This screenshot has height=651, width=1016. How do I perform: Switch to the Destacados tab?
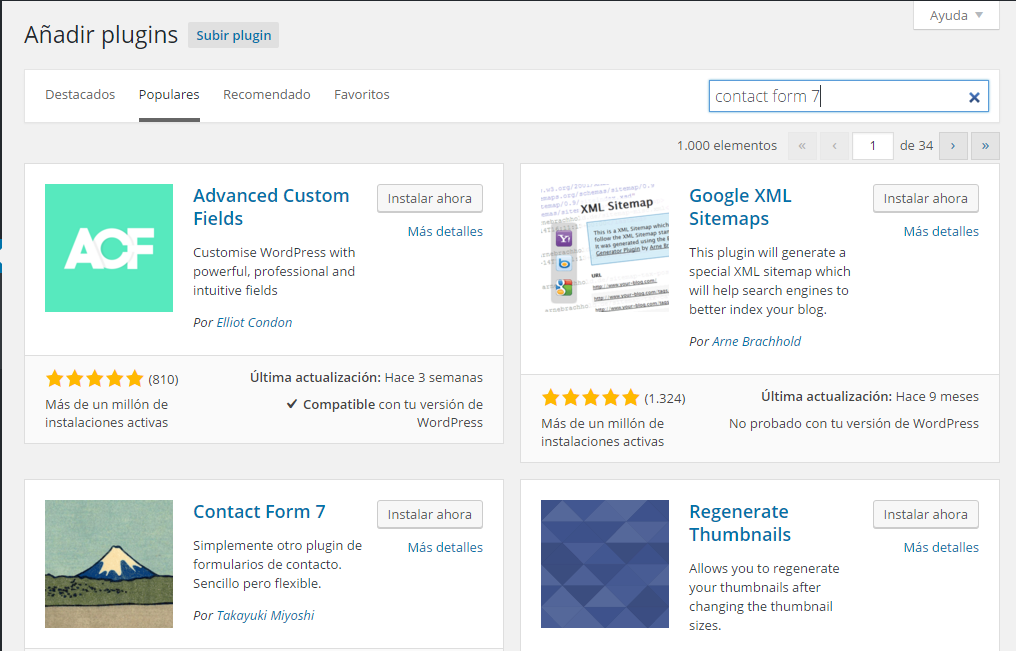[x=80, y=95]
